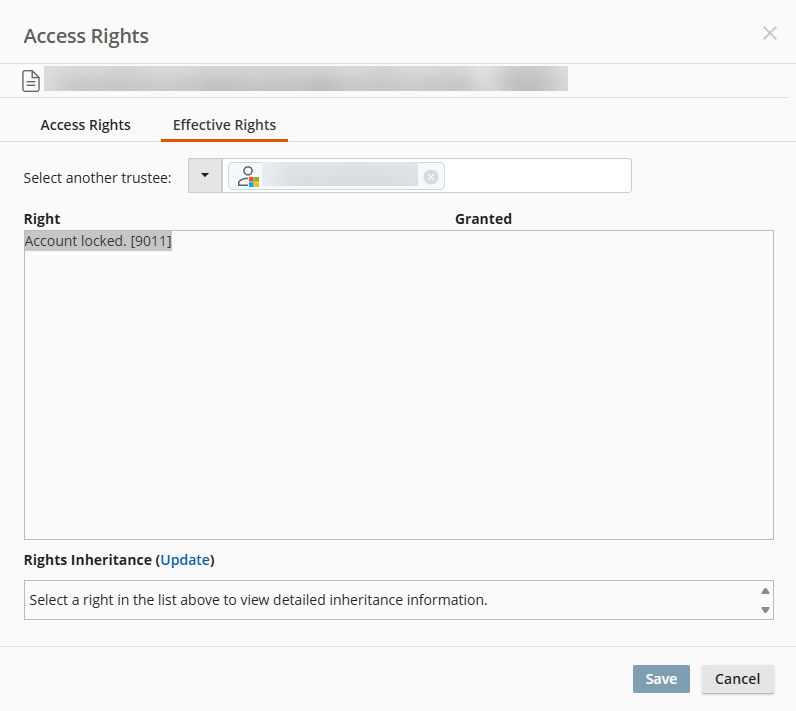This screenshot has width=796, height=711.
Task: Click the inheritance box scroll down arrow
Action: [765, 610]
